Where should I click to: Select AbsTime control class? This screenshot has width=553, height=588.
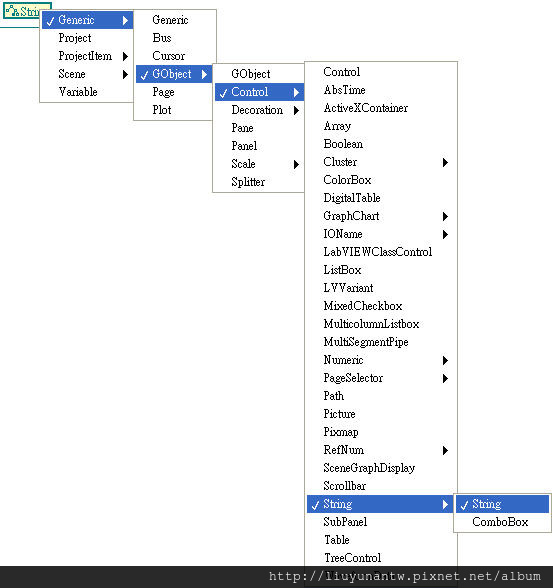click(x=380, y=90)
